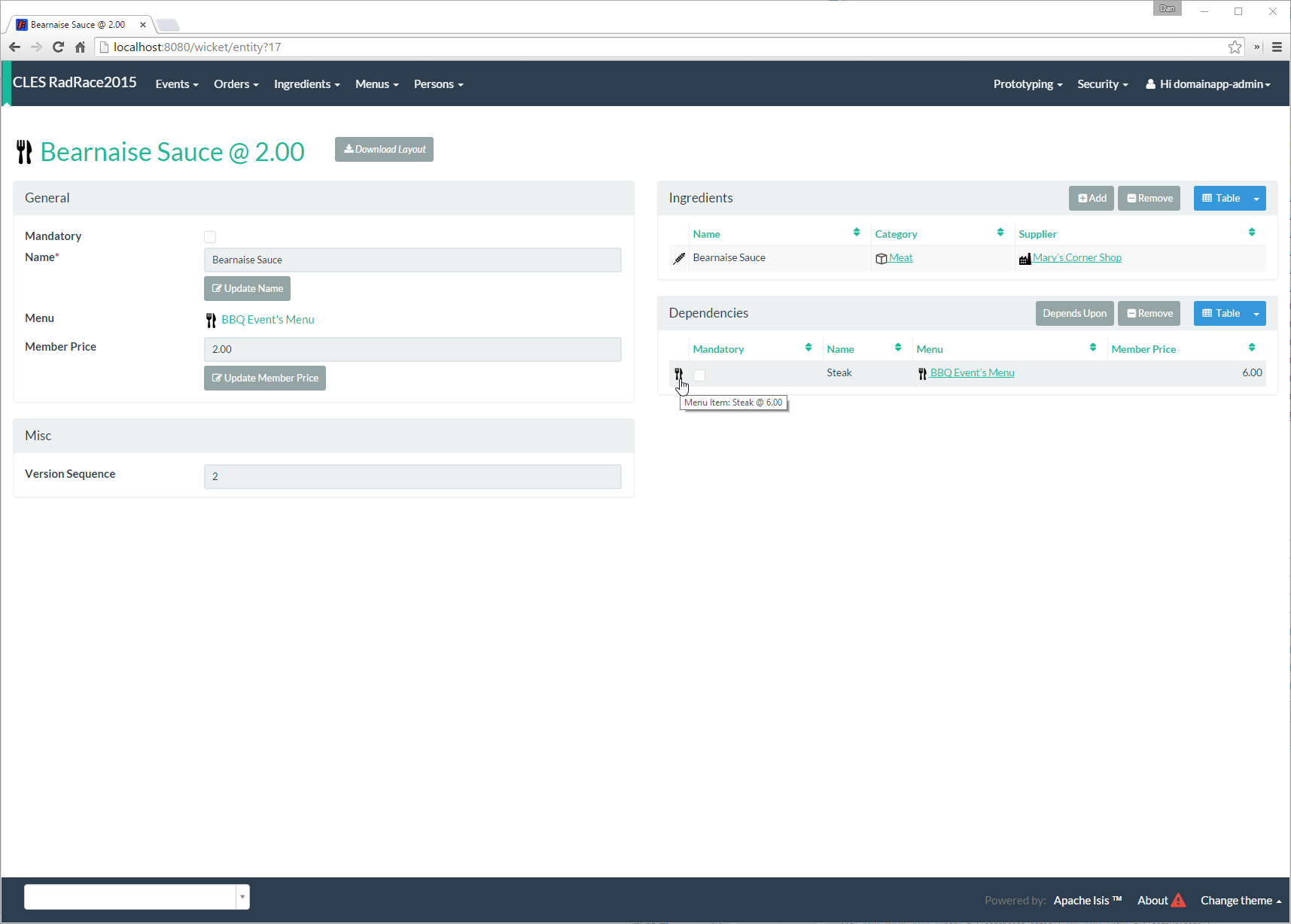
Task: Click the About warning triangle icon
Action: click(1179, 900)
